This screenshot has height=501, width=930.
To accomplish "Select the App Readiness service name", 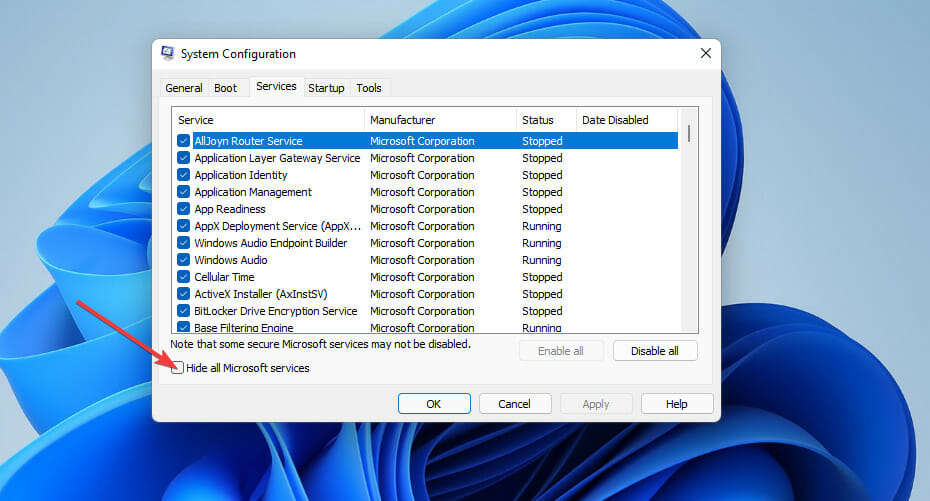I will pos(230,209).
